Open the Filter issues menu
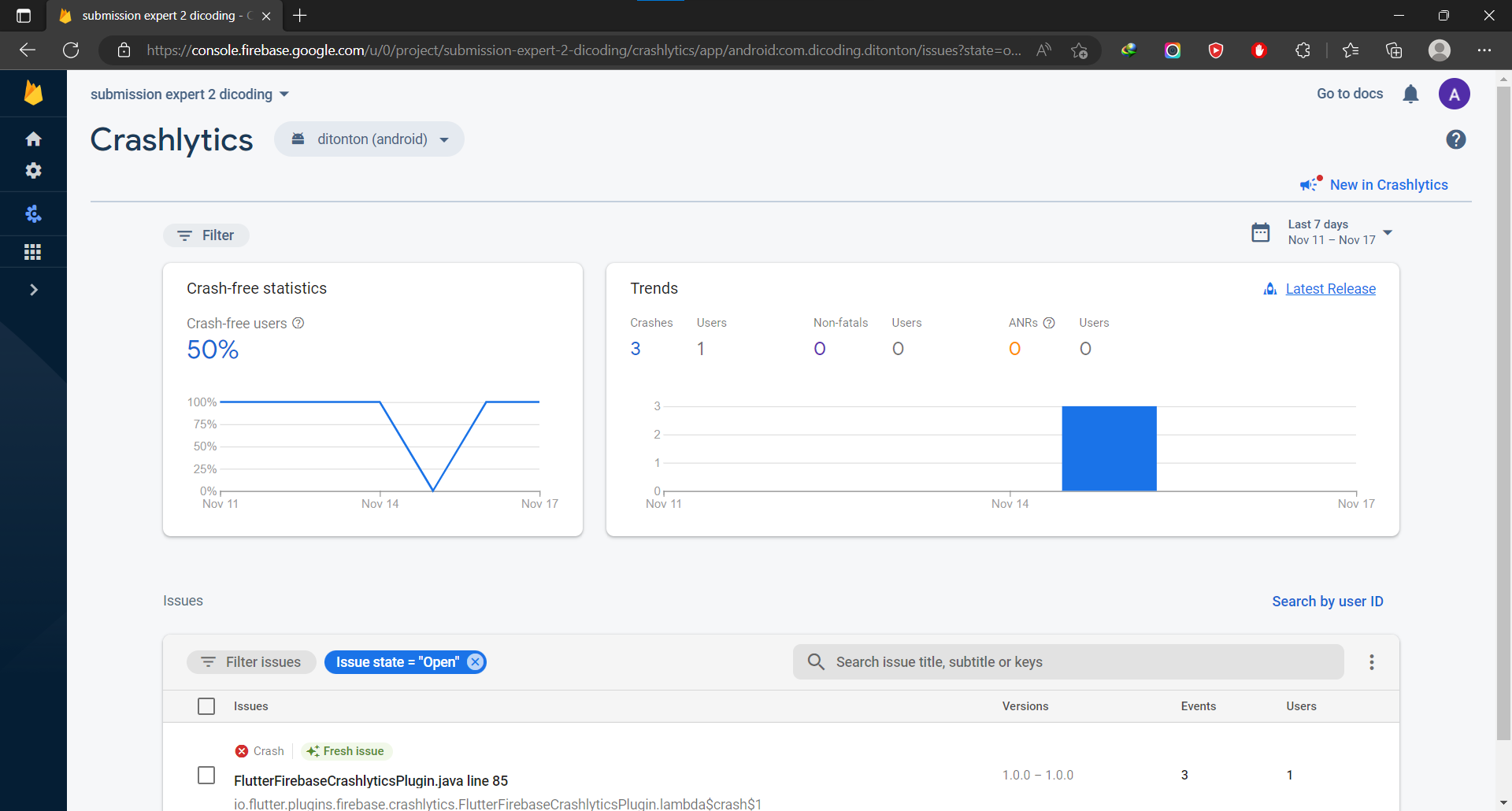The width and height of the screenshot is (1512, 811). (250, 661)
